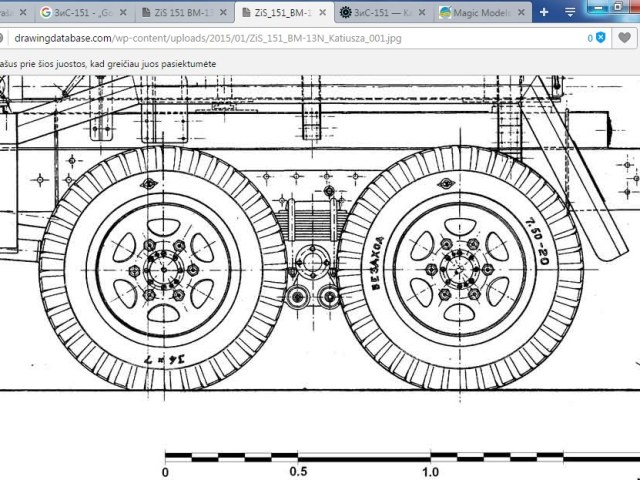The height and width of the screenshot is (480, 640).
Task: Close the active ZiS_151_BM-1 image tab
Action: tap(323, 13)
